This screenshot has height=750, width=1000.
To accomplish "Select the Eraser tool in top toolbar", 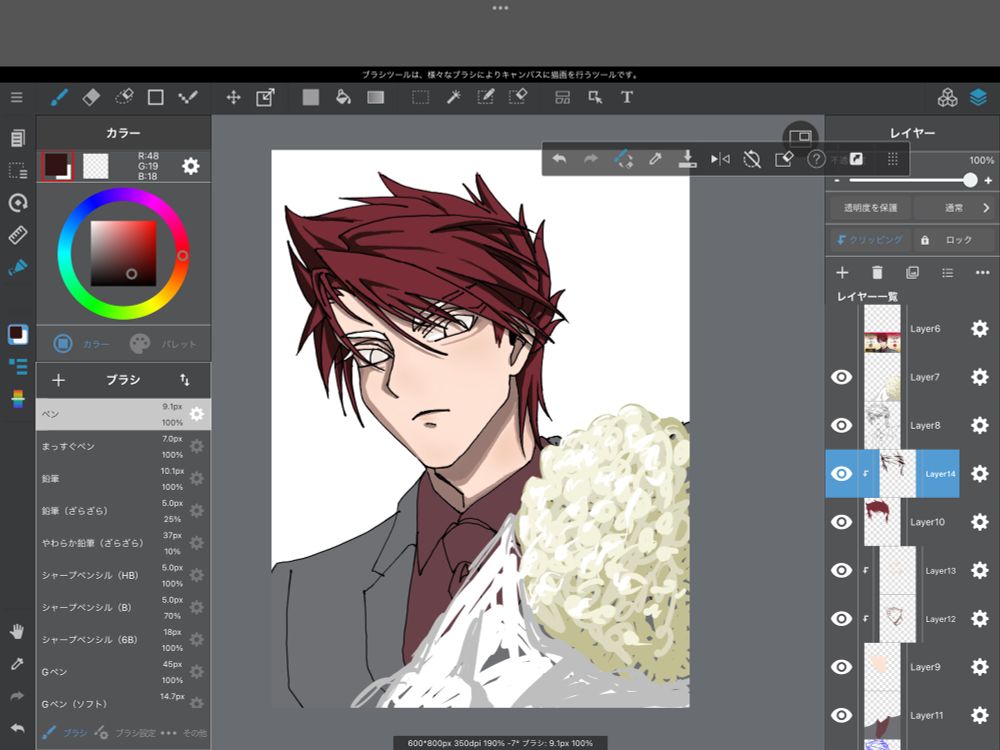I will click(91, 97).
